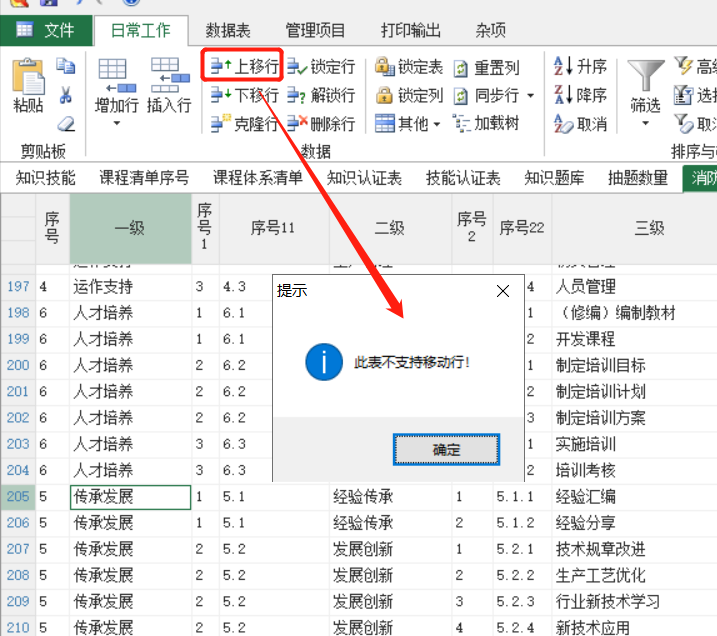The width and height of the screenshot is (717, 636).
Task: Click the 锁定行 lock row button
Action: click(x=321, y=67)
